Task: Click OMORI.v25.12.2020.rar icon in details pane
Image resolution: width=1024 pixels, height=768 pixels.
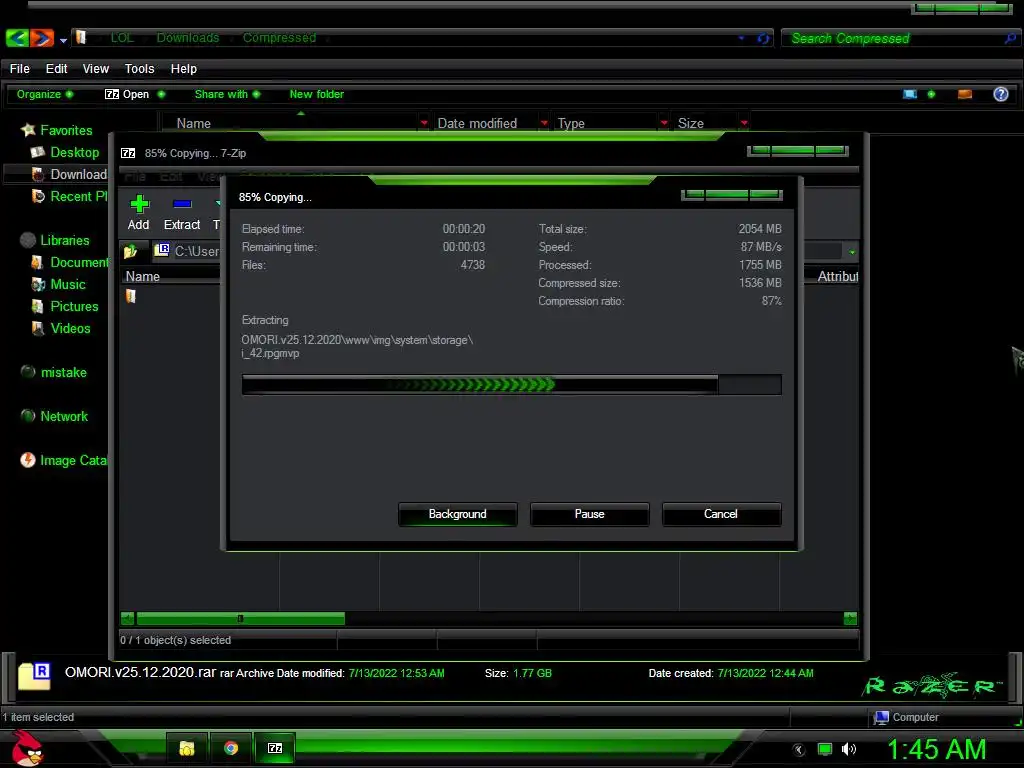Action: tap(35, 676)
